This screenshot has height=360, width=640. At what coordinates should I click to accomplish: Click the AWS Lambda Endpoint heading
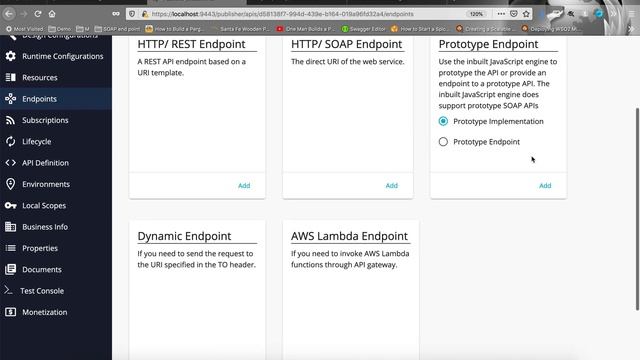pyautogui.click(x=349, y=236)
